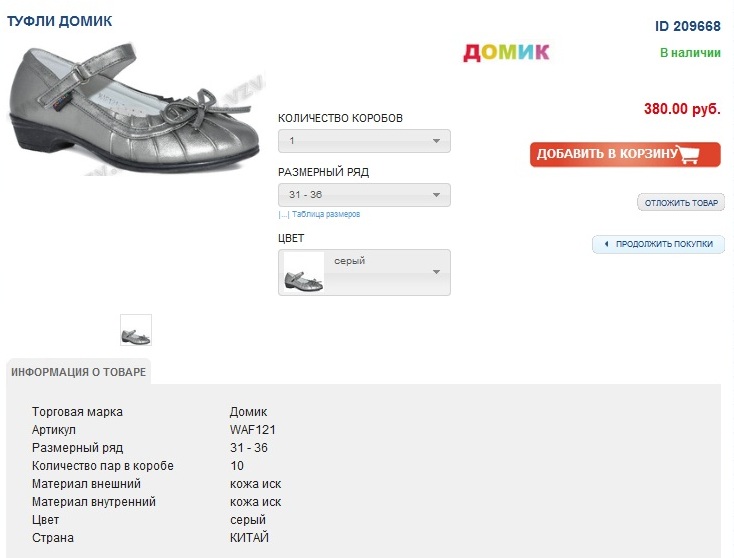Click the WAF121 артикул value
This screenshot has width=734, height=558.
tap(253, 430)
